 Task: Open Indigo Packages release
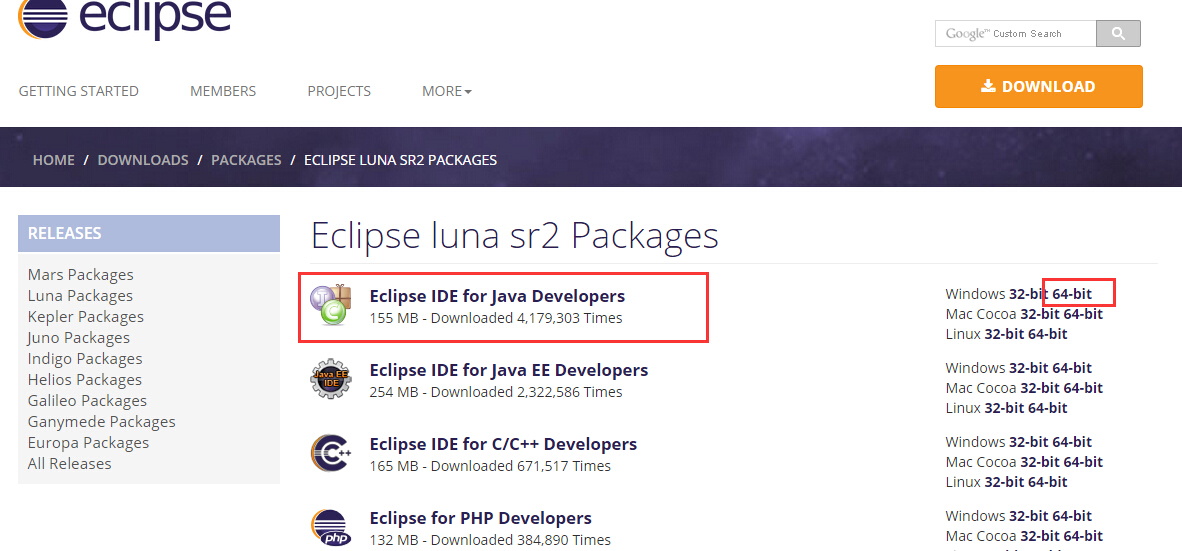85,359
